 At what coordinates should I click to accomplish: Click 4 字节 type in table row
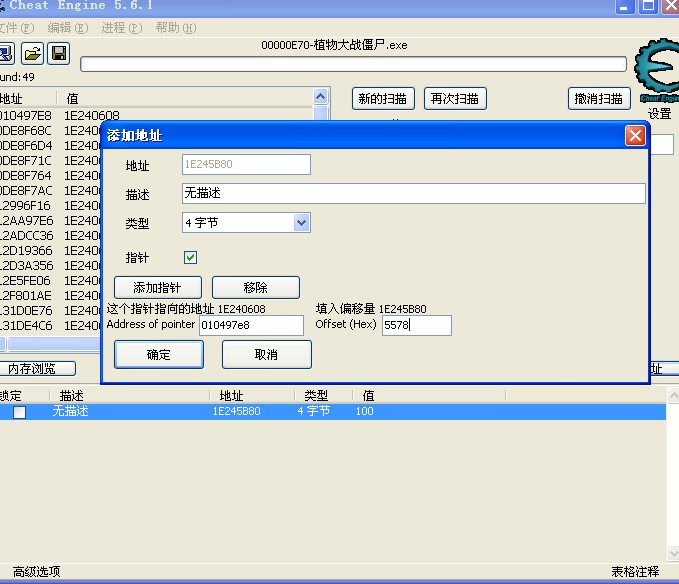tap(314, 411)
